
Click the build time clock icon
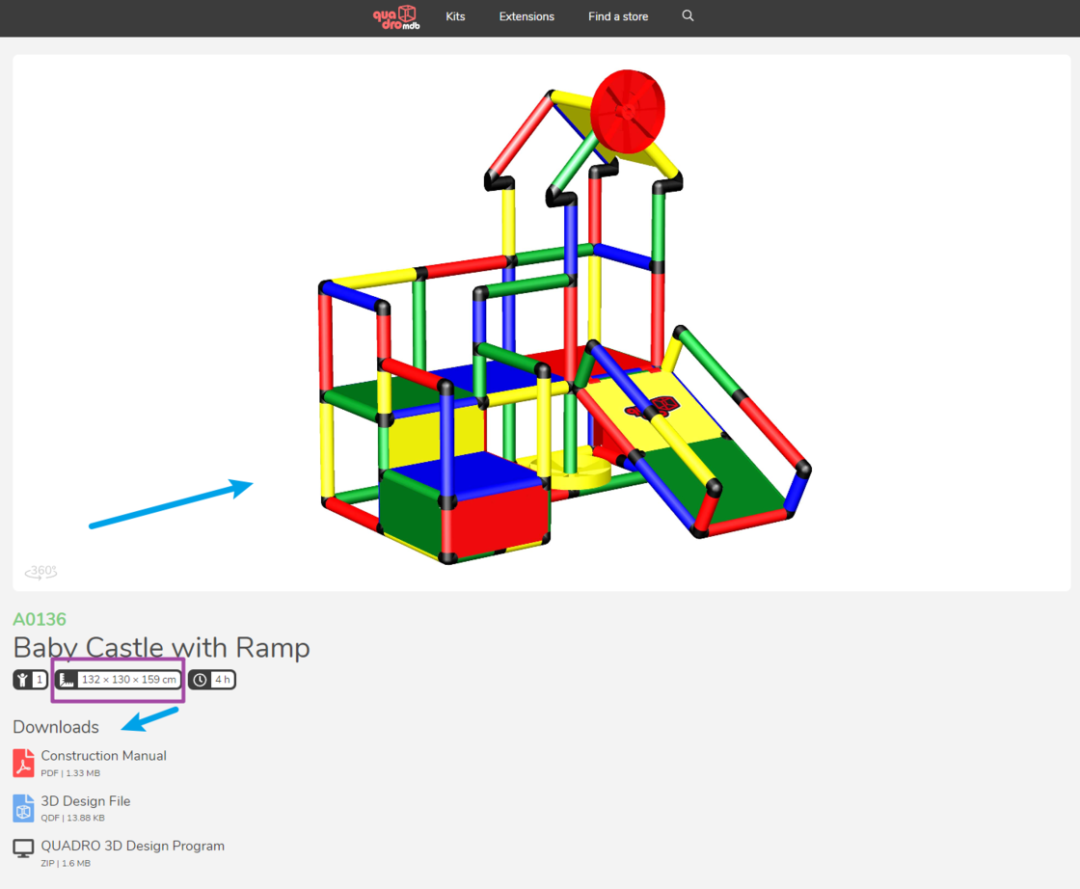point(200,680)
